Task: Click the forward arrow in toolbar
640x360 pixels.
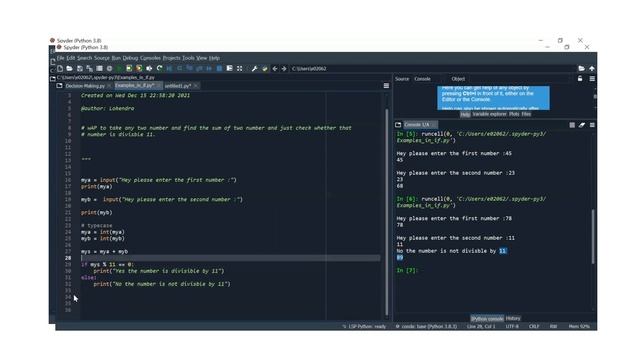Action: 284,69
